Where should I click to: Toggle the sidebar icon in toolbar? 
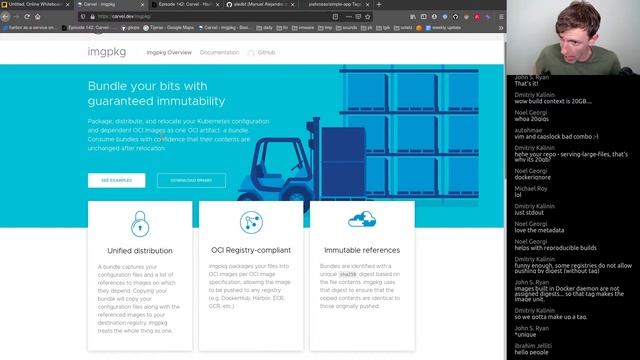(x=424, y=17)
